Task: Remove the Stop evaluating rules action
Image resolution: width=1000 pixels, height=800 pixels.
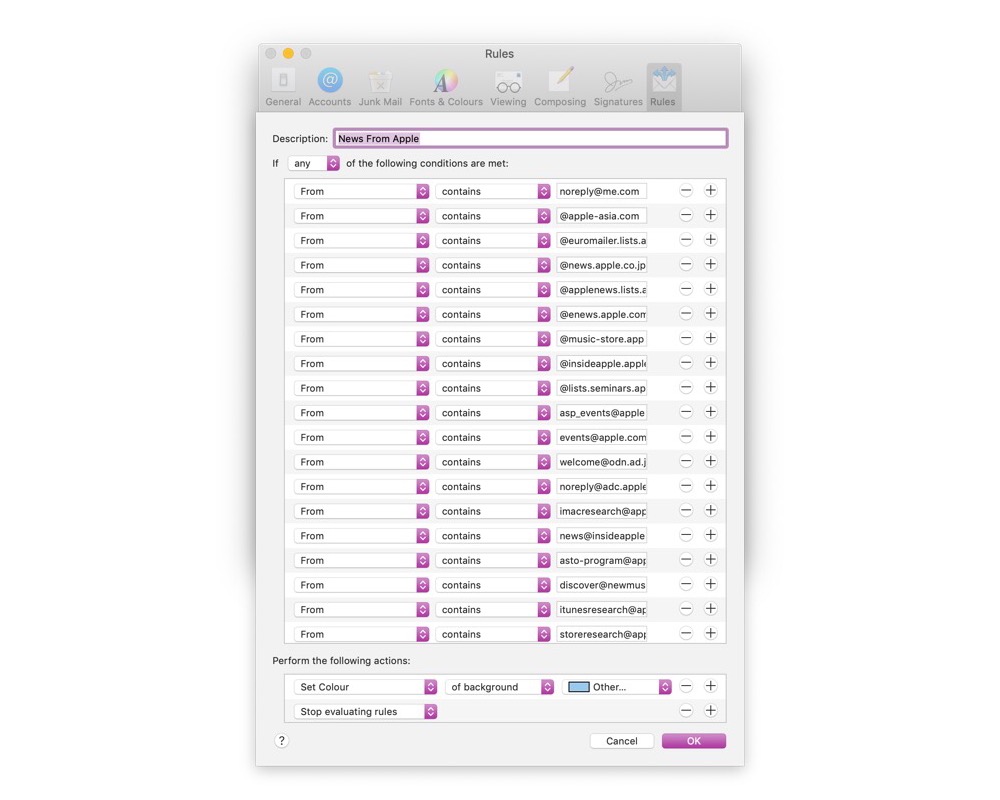Action: 686,711
